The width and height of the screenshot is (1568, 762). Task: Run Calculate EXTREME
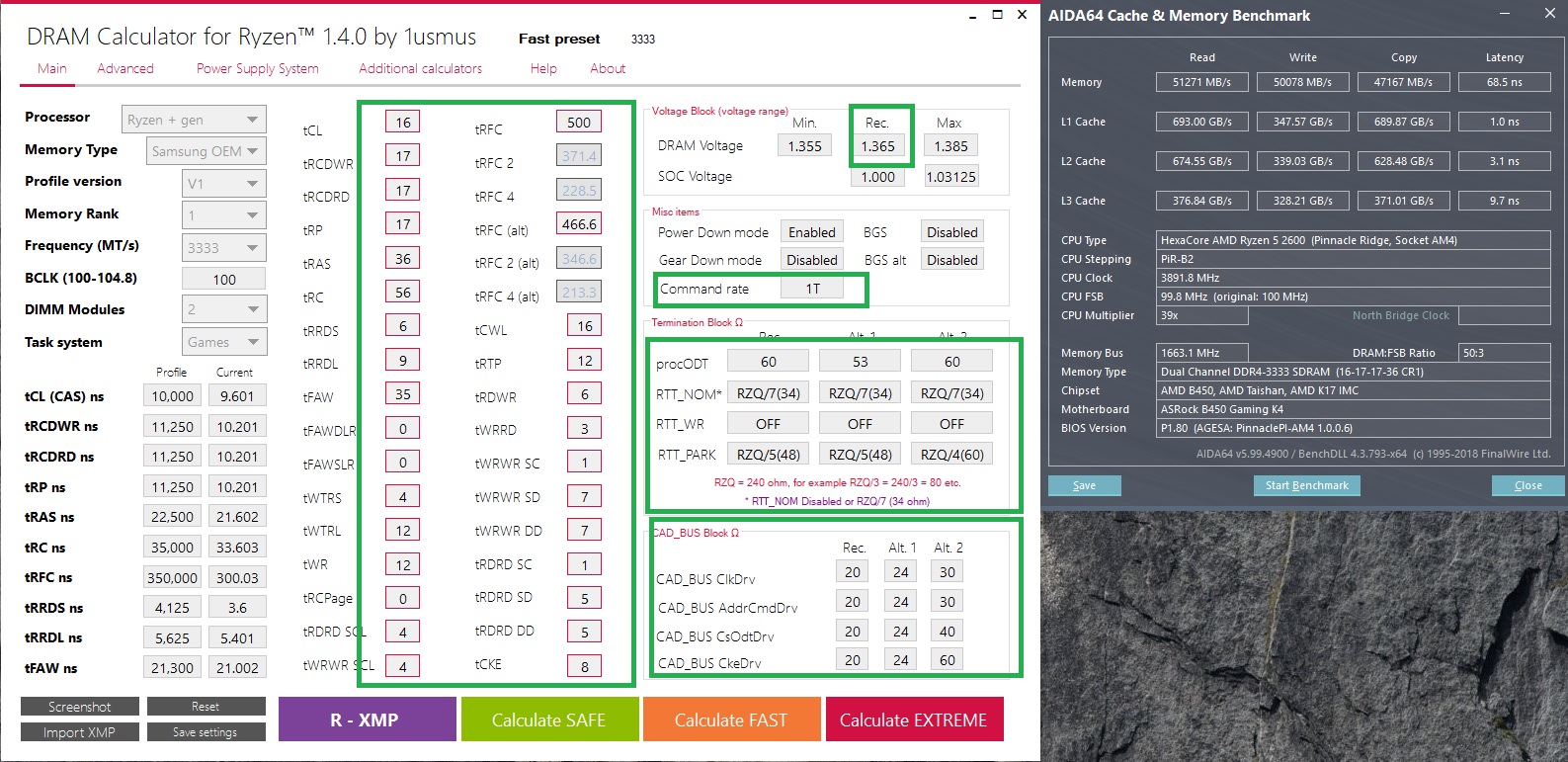click(x=914, y=720)
